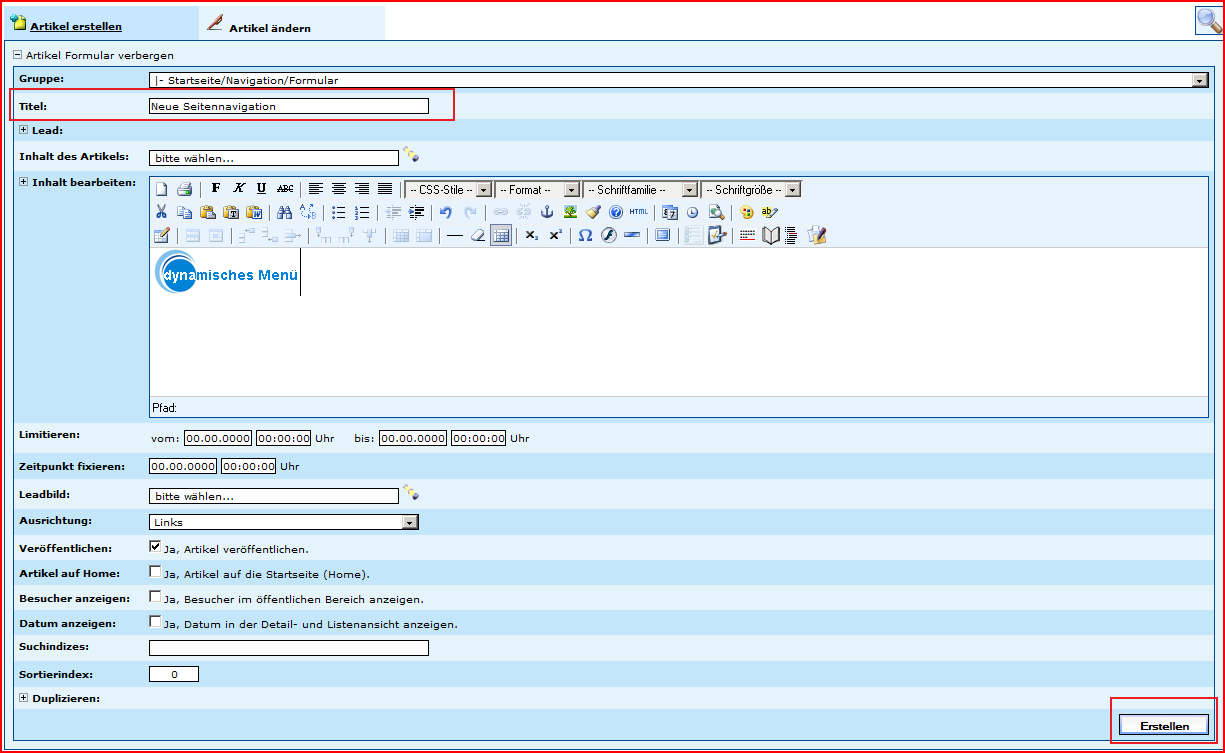Click the search magnifier icon top right
1225x753 pixels.
click(x=1209, y=20)
